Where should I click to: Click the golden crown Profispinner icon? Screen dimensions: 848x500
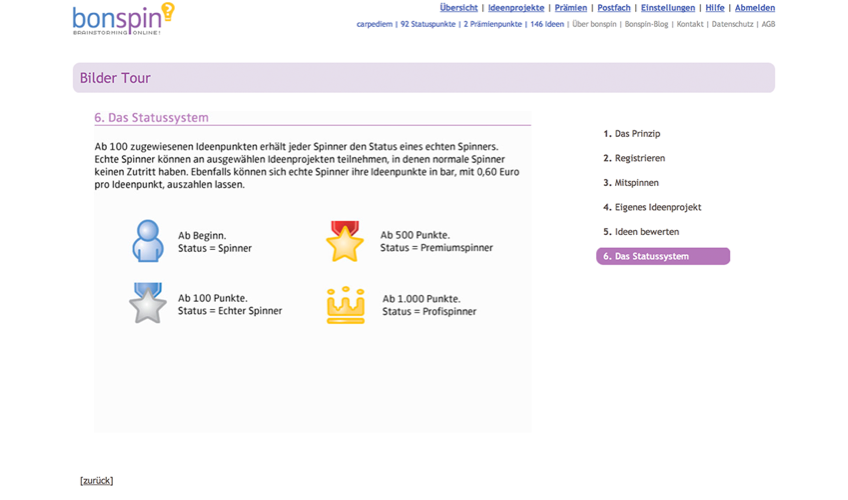[x=345, y=305]
